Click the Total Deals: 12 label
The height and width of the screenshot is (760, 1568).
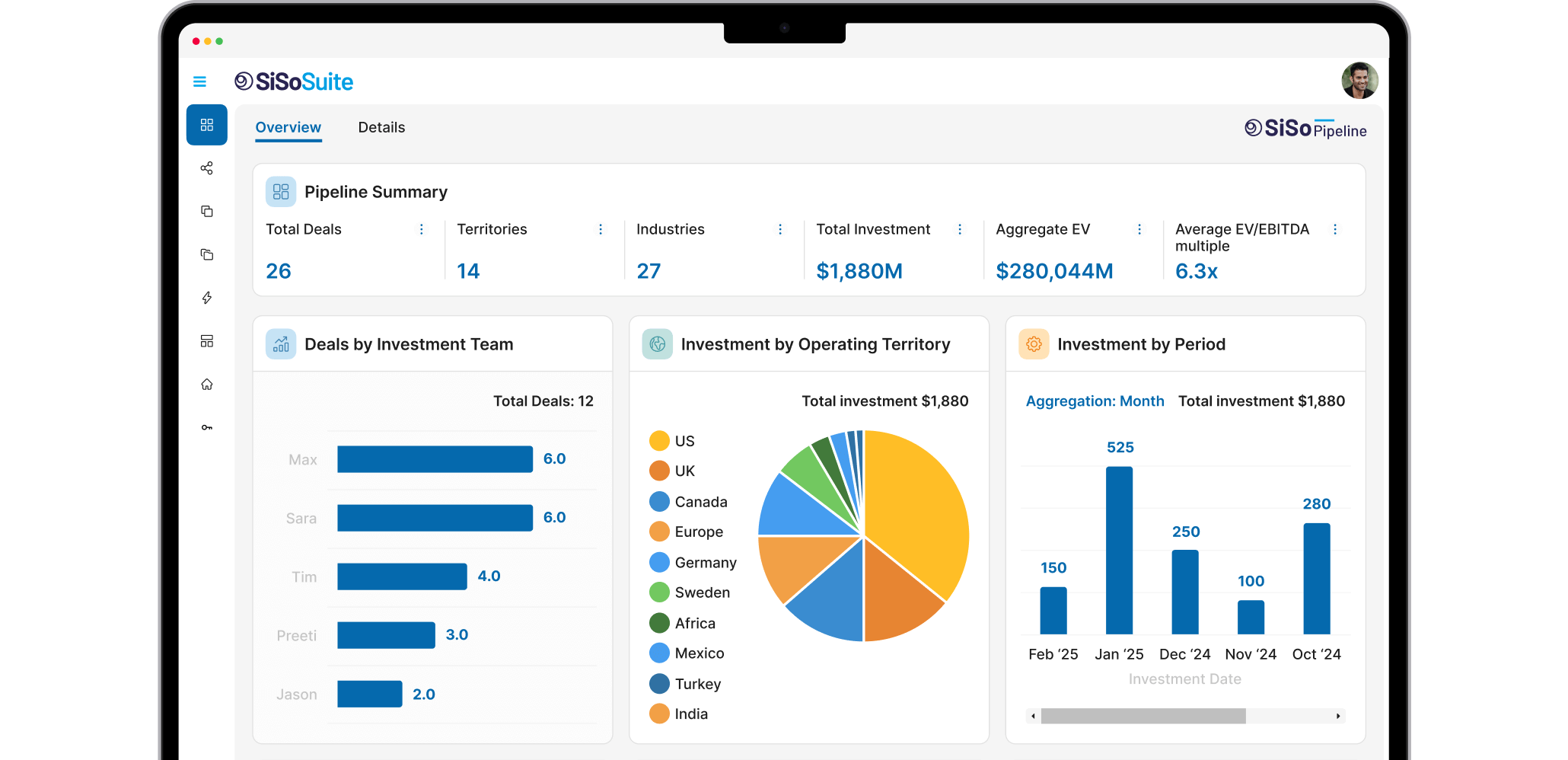click(x=543, y=401)
